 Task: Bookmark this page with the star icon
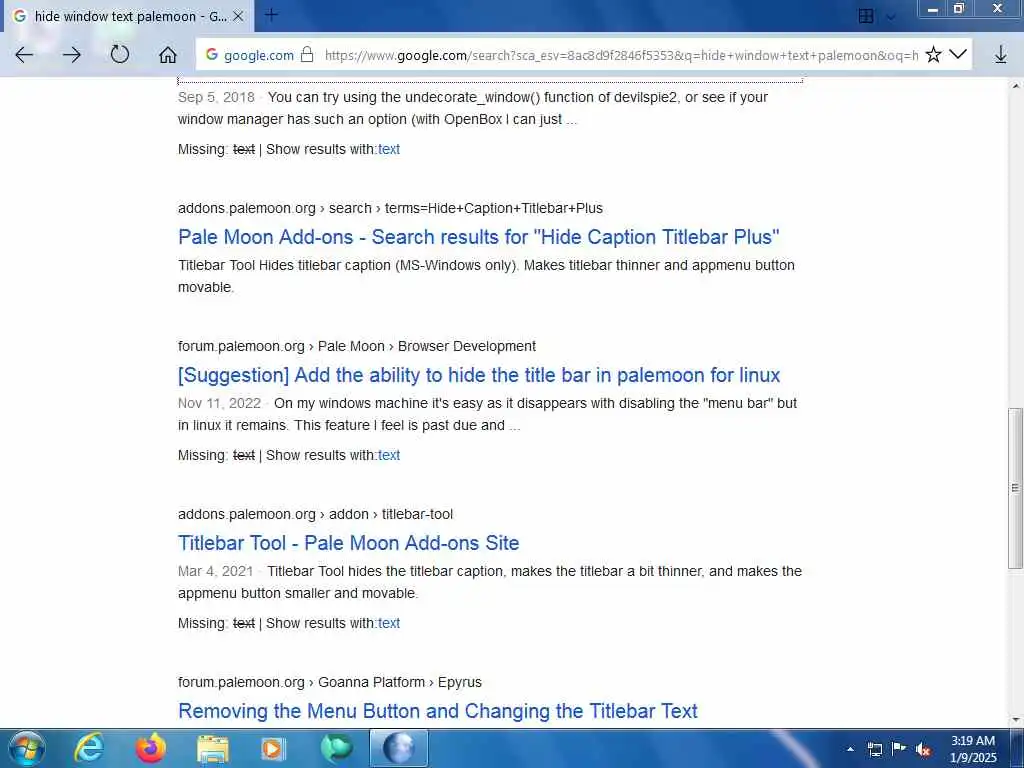[933, 55]
